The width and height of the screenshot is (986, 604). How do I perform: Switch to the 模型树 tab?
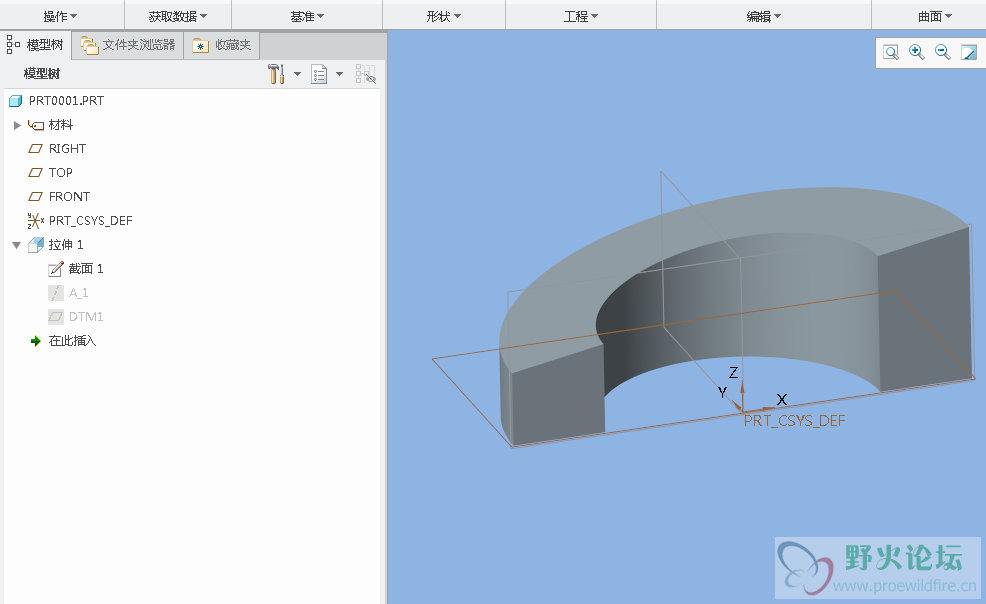(x=35, y=45)
